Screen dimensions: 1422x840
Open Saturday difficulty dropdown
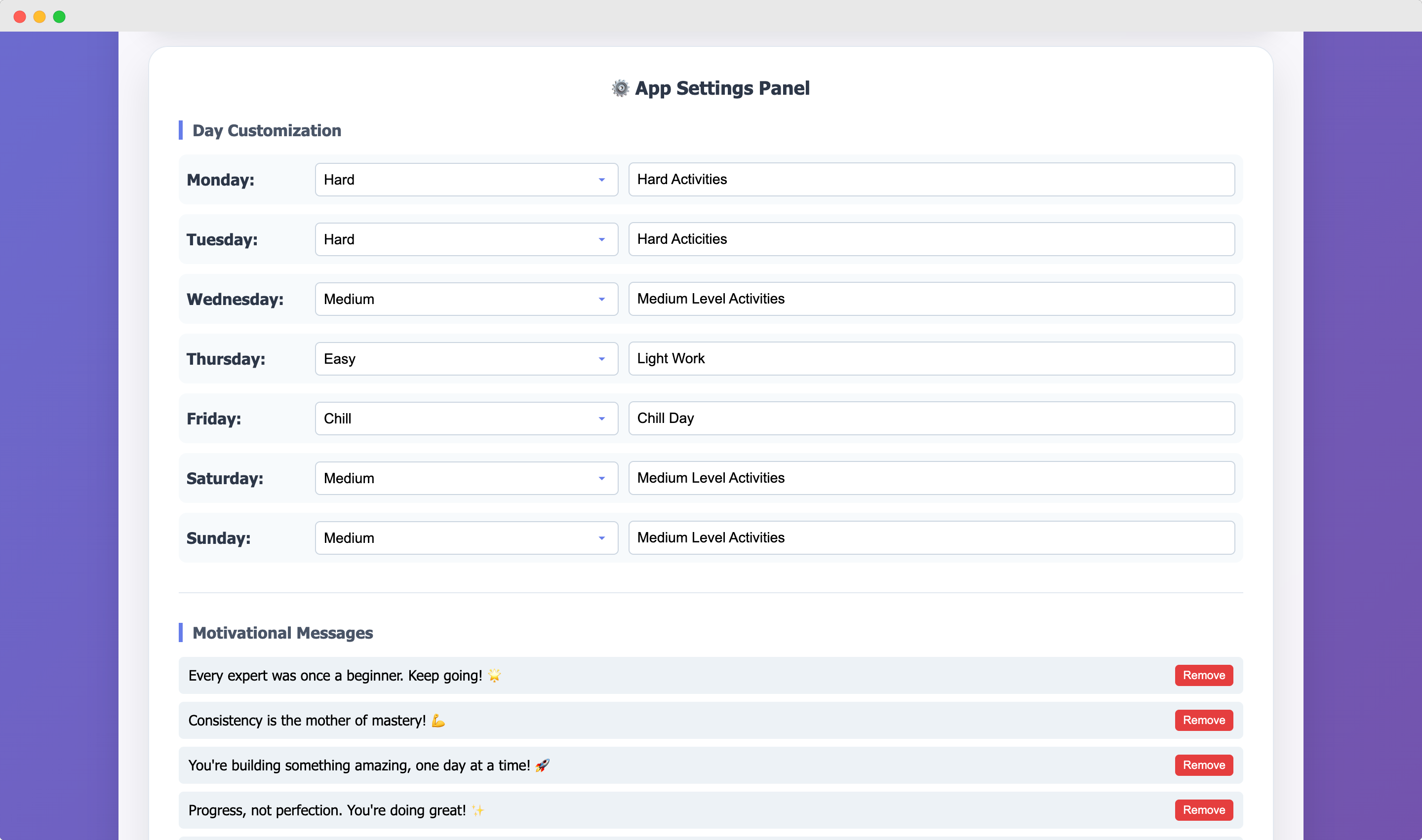point(466,478)
